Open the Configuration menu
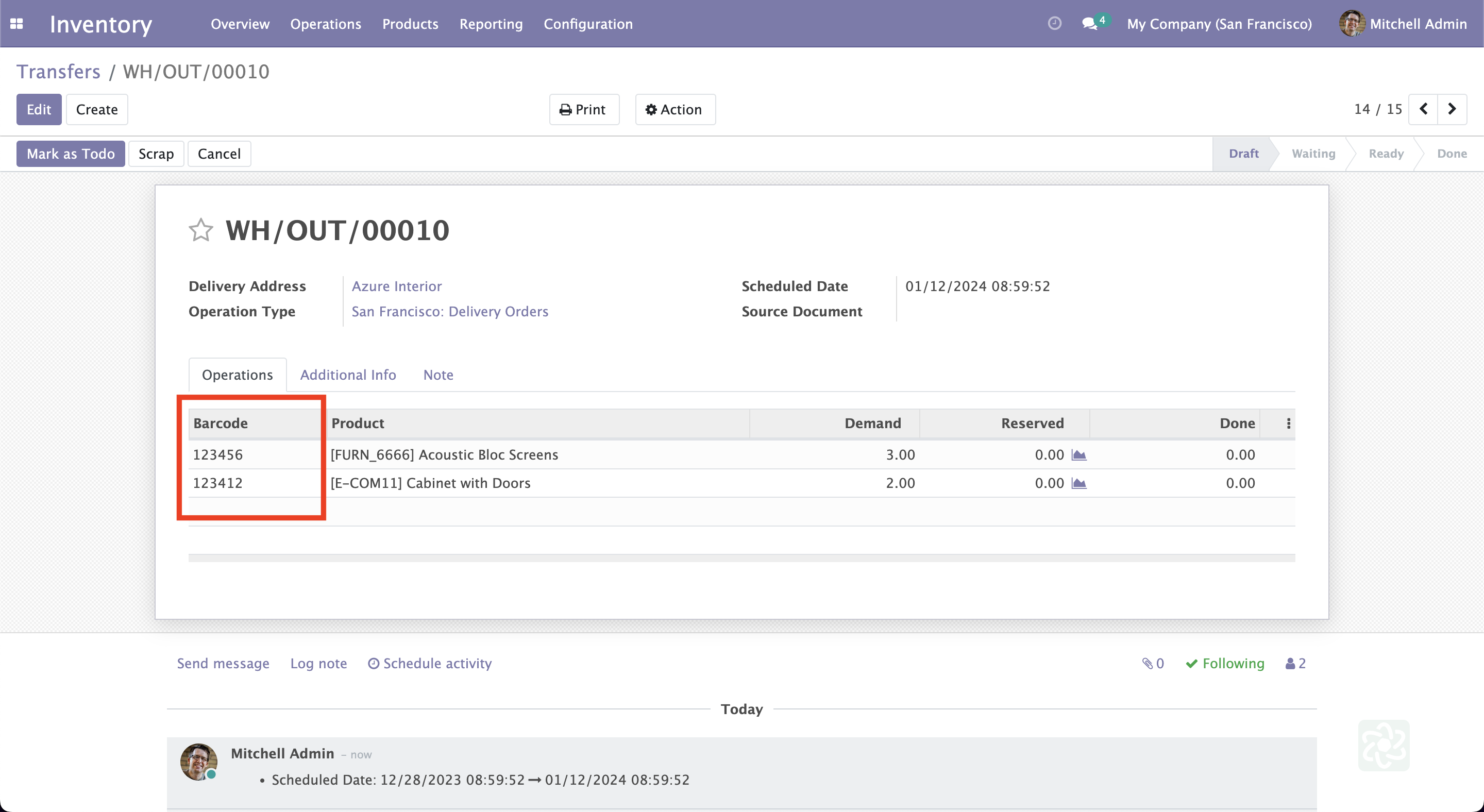 pyautogui.click(x=587, y=24)
